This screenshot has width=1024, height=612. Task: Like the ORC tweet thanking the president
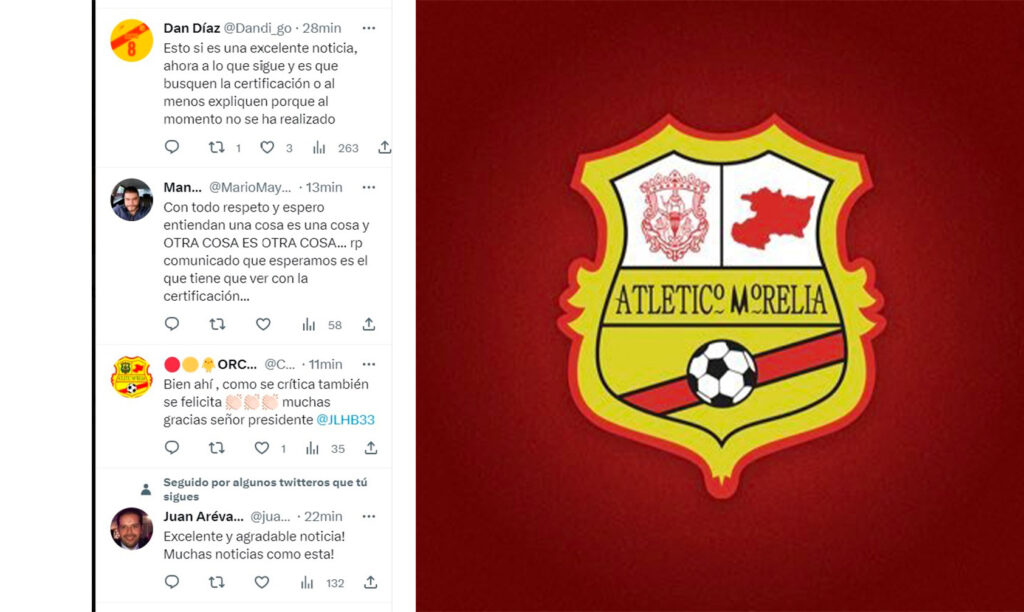coord(262,448)
